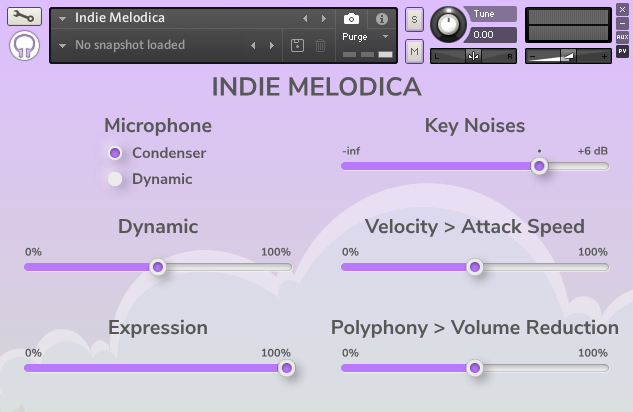The image size is (633, 412).
Task: Click the Expression slider handle
Action: pyautogui.click(x=287, y=367)
